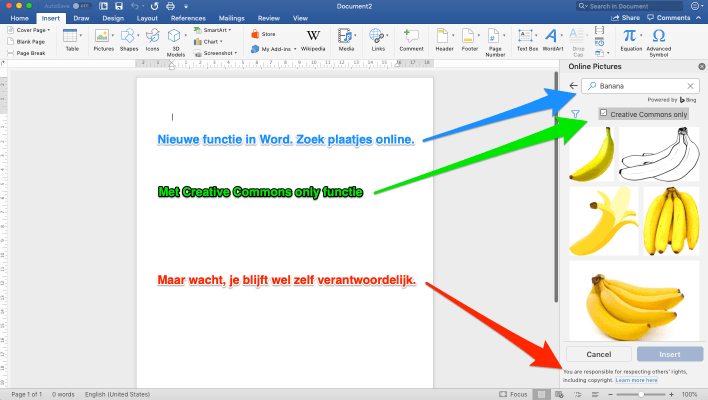Select Draft view in status bar
The width and height of the screenshot is (708, 400).
595,394
